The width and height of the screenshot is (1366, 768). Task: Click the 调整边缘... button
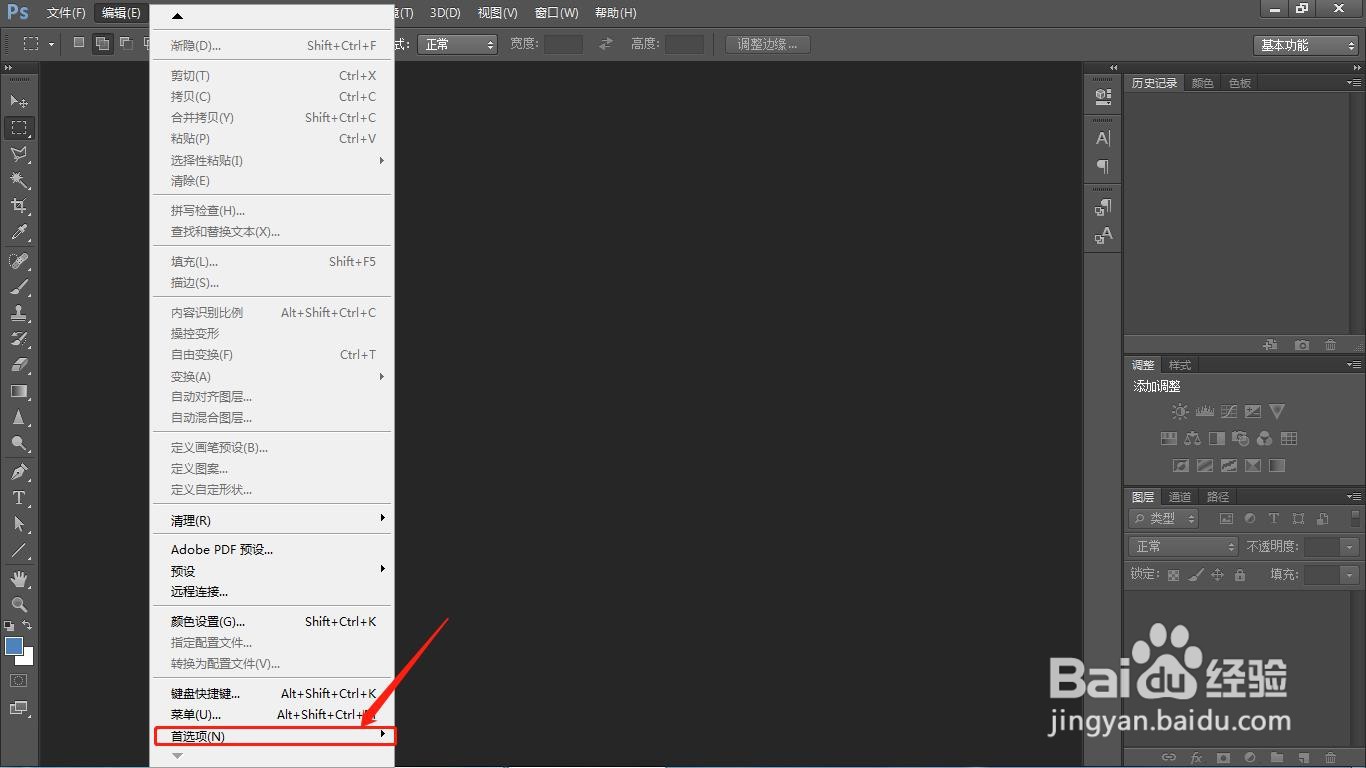coord(768,44)
